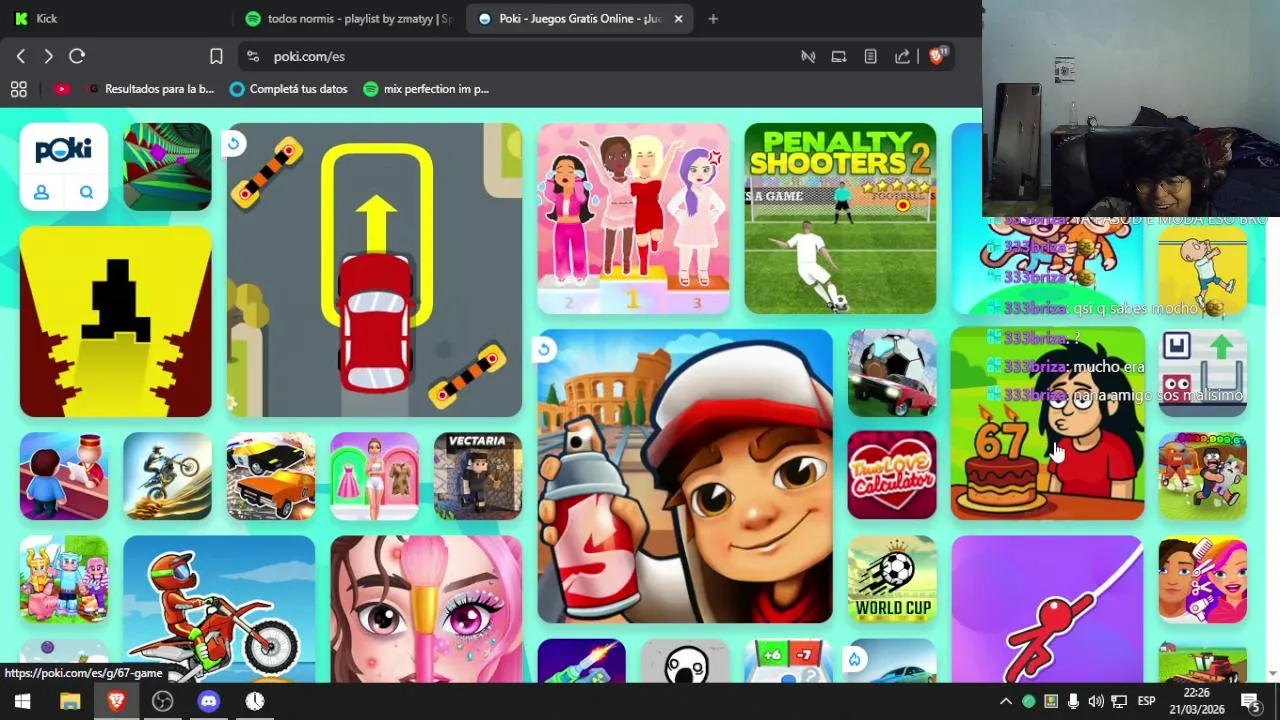The image size is (1280, 720).
Task: Open the Penalty Shooters 2 game
Action: coord(840,218)
